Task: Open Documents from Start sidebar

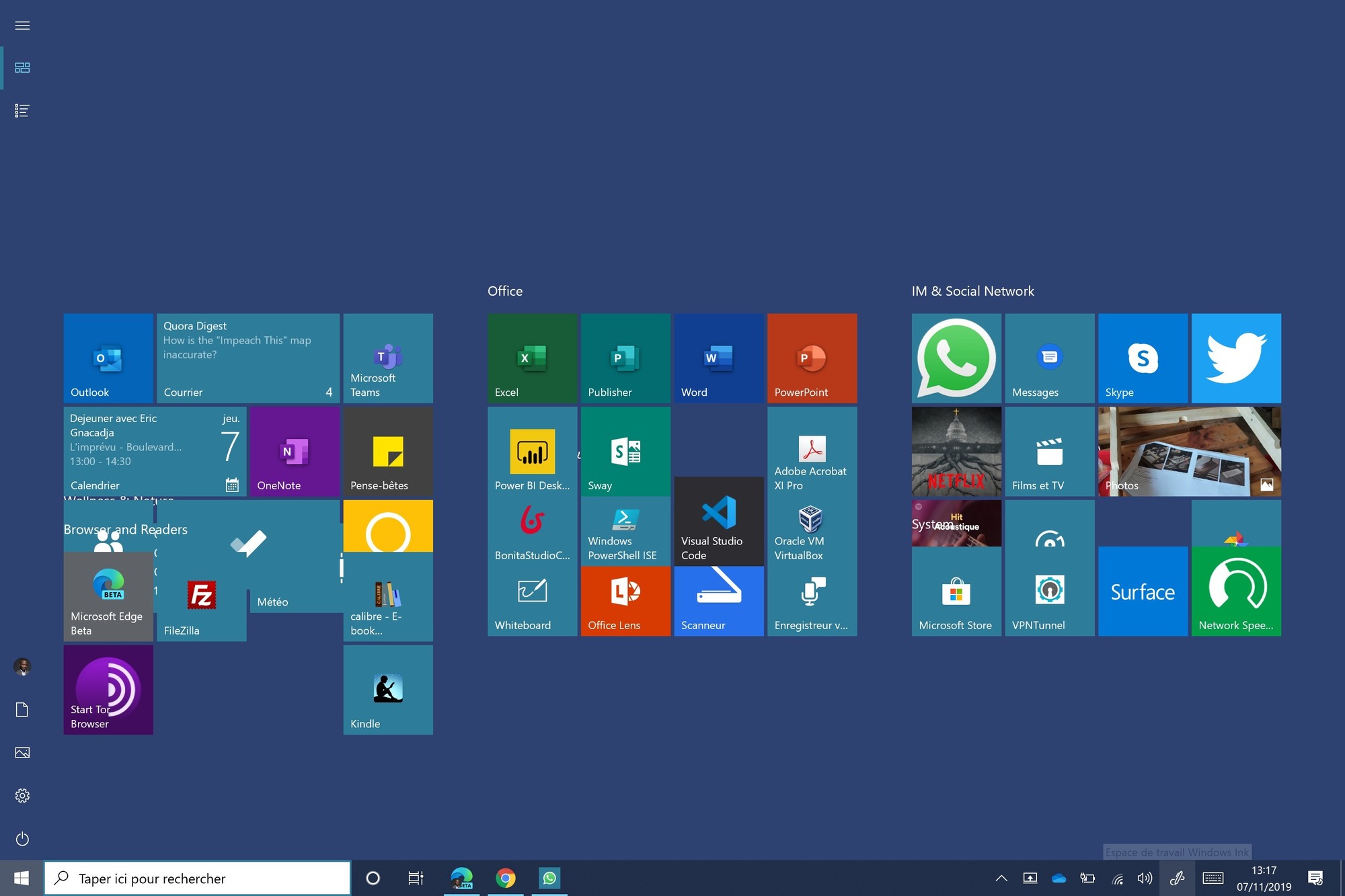Action: (22, 710)
